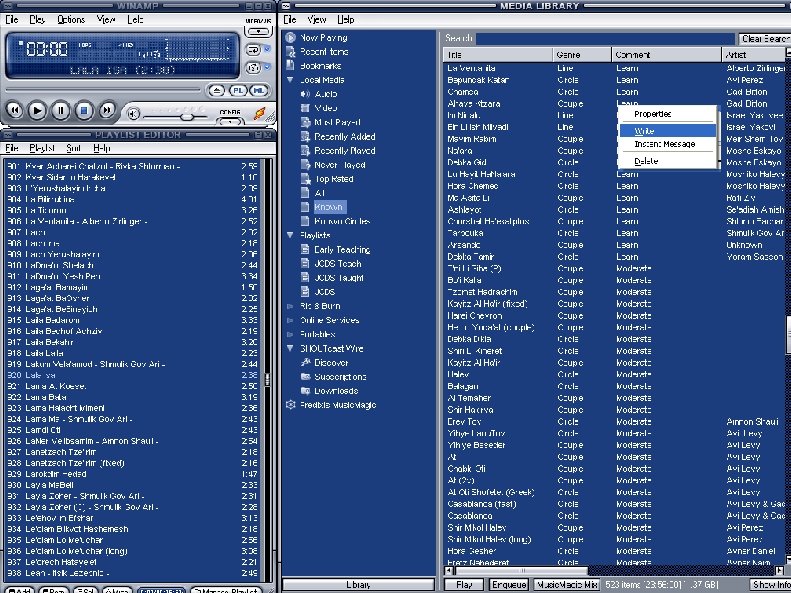
Task: Open the top drawer arrow on the player
Action: pos(258,31)
